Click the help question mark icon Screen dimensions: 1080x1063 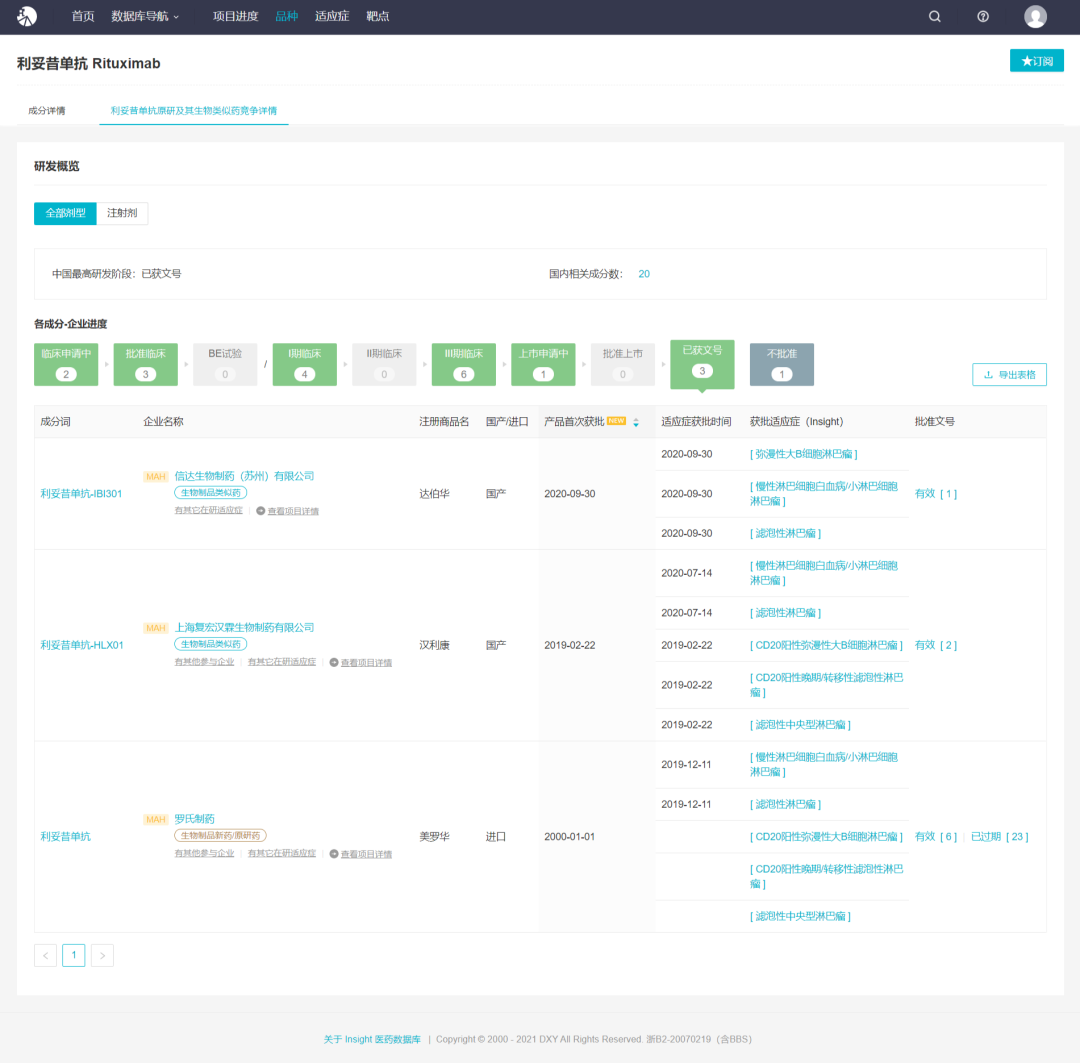(983, 17)
